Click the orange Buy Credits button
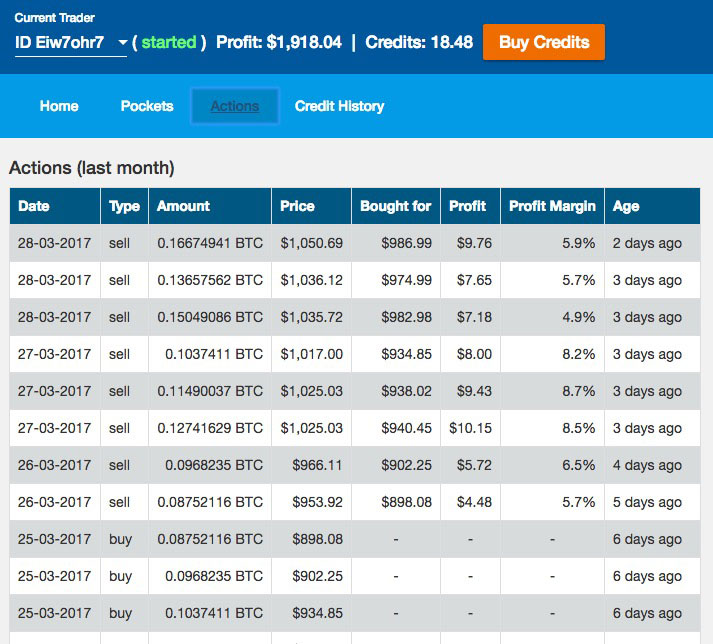The height and width of the screenshot is (644, 713). point(544,42)
